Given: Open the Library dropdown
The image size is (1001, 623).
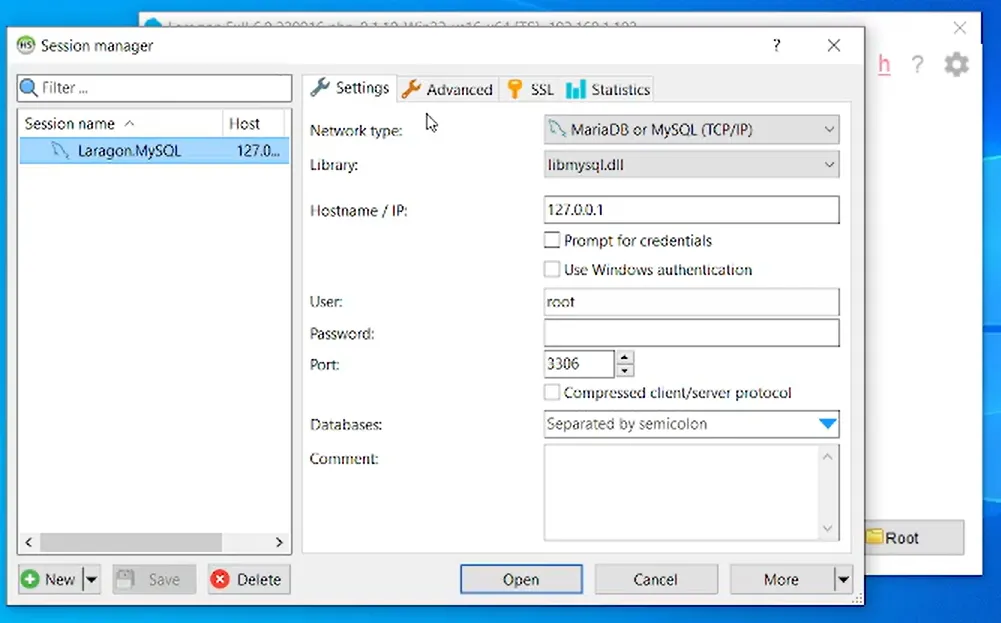Looking at the screenshot, I should [691, 165].
